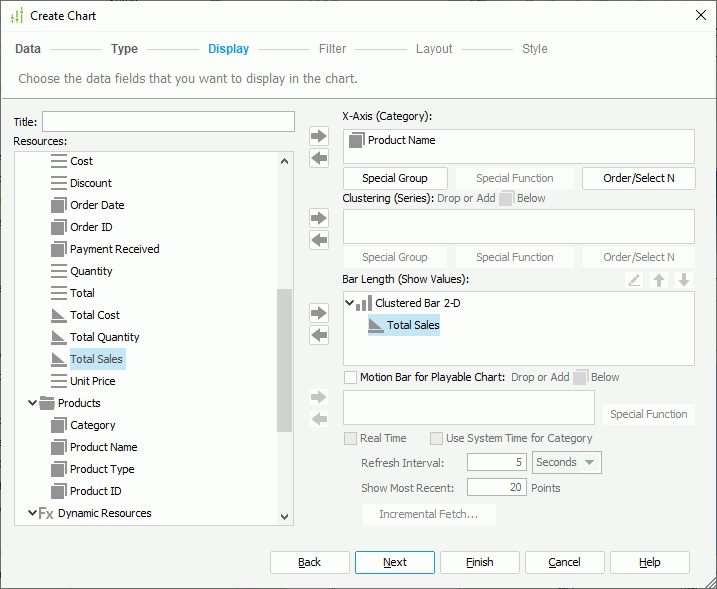Click the Resources scroll-down arrow
This screenshot has width=717, height=589.
coord(284,517)
